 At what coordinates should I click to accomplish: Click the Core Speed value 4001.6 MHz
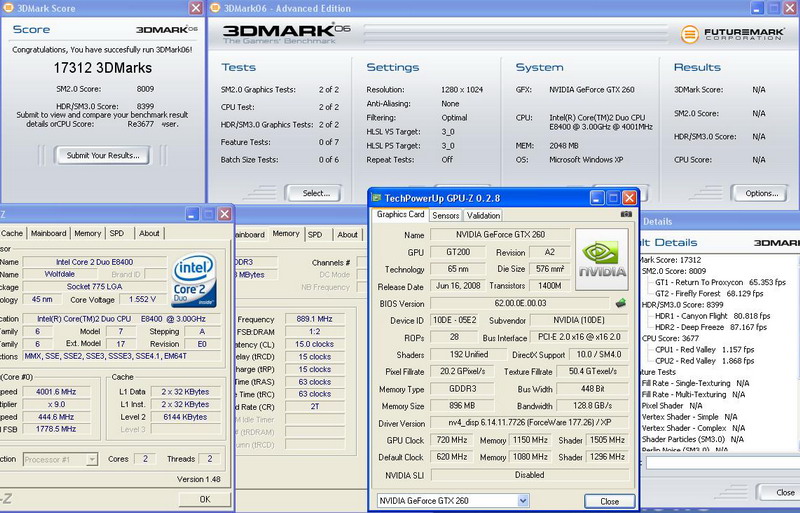(x=56, y=392)
